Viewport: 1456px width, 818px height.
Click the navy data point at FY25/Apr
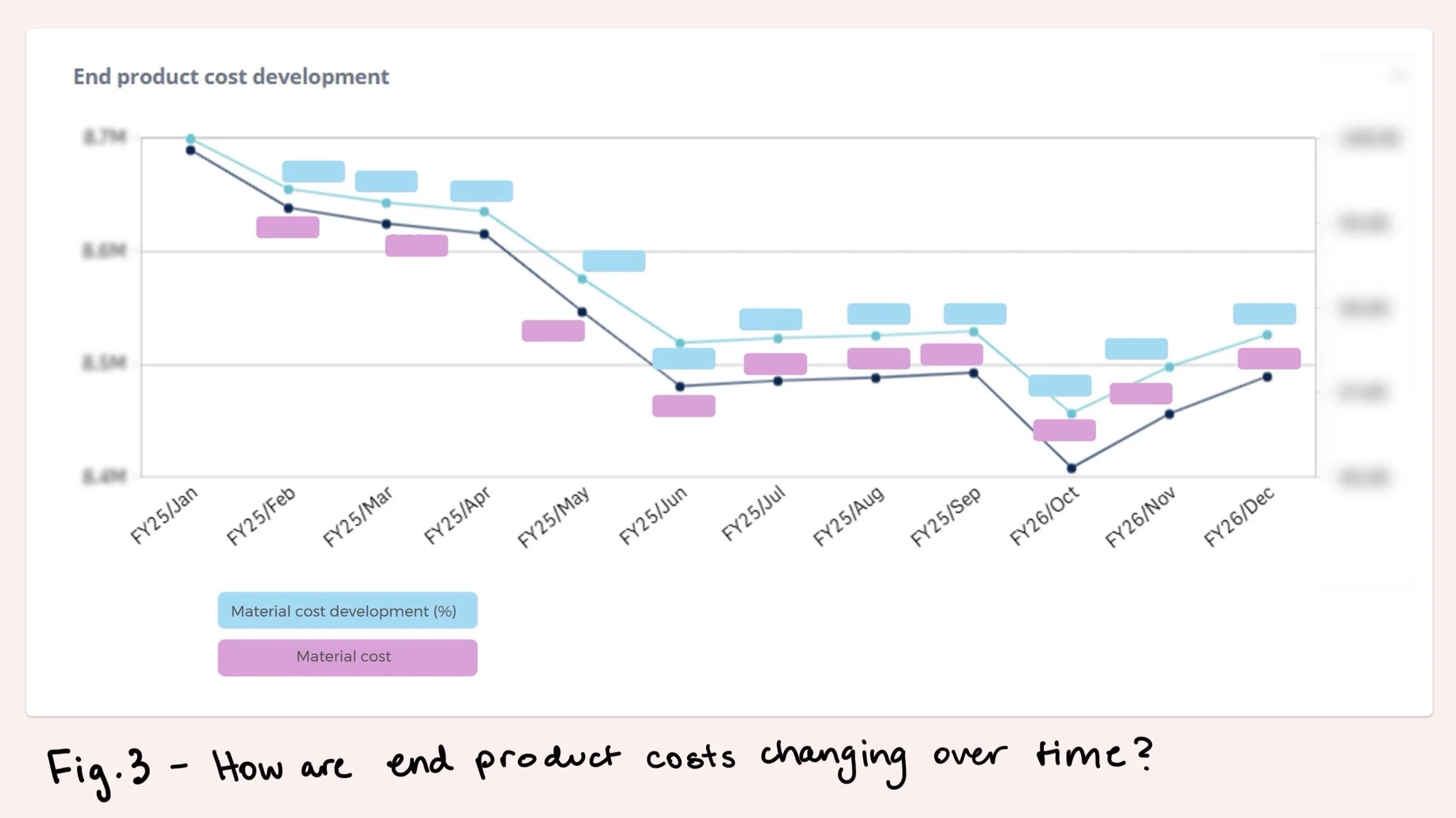point(484,234)
